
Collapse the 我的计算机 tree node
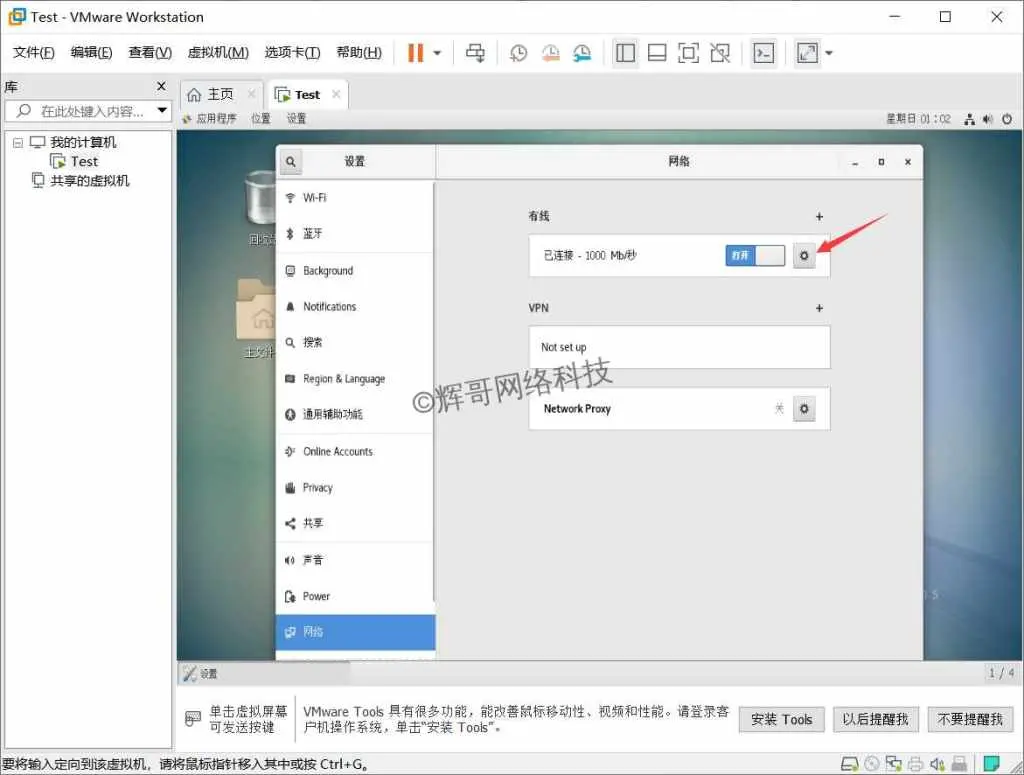[x=18, y=142]
